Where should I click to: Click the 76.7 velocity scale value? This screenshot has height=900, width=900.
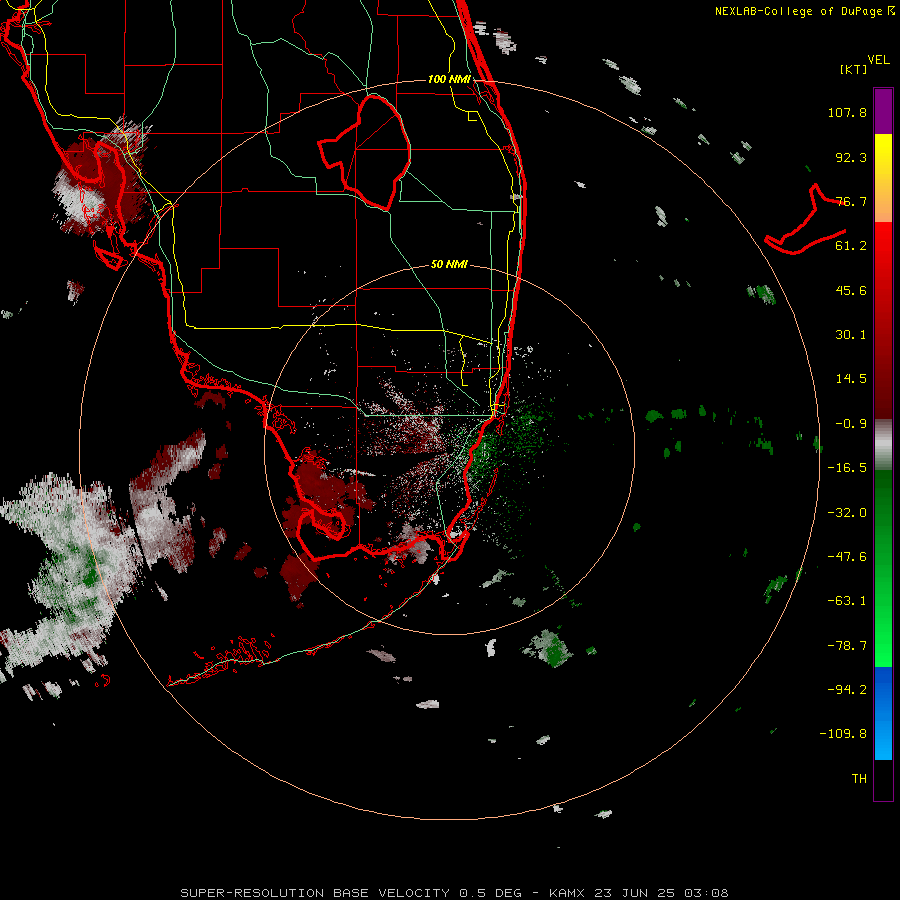tap(851, 201)
